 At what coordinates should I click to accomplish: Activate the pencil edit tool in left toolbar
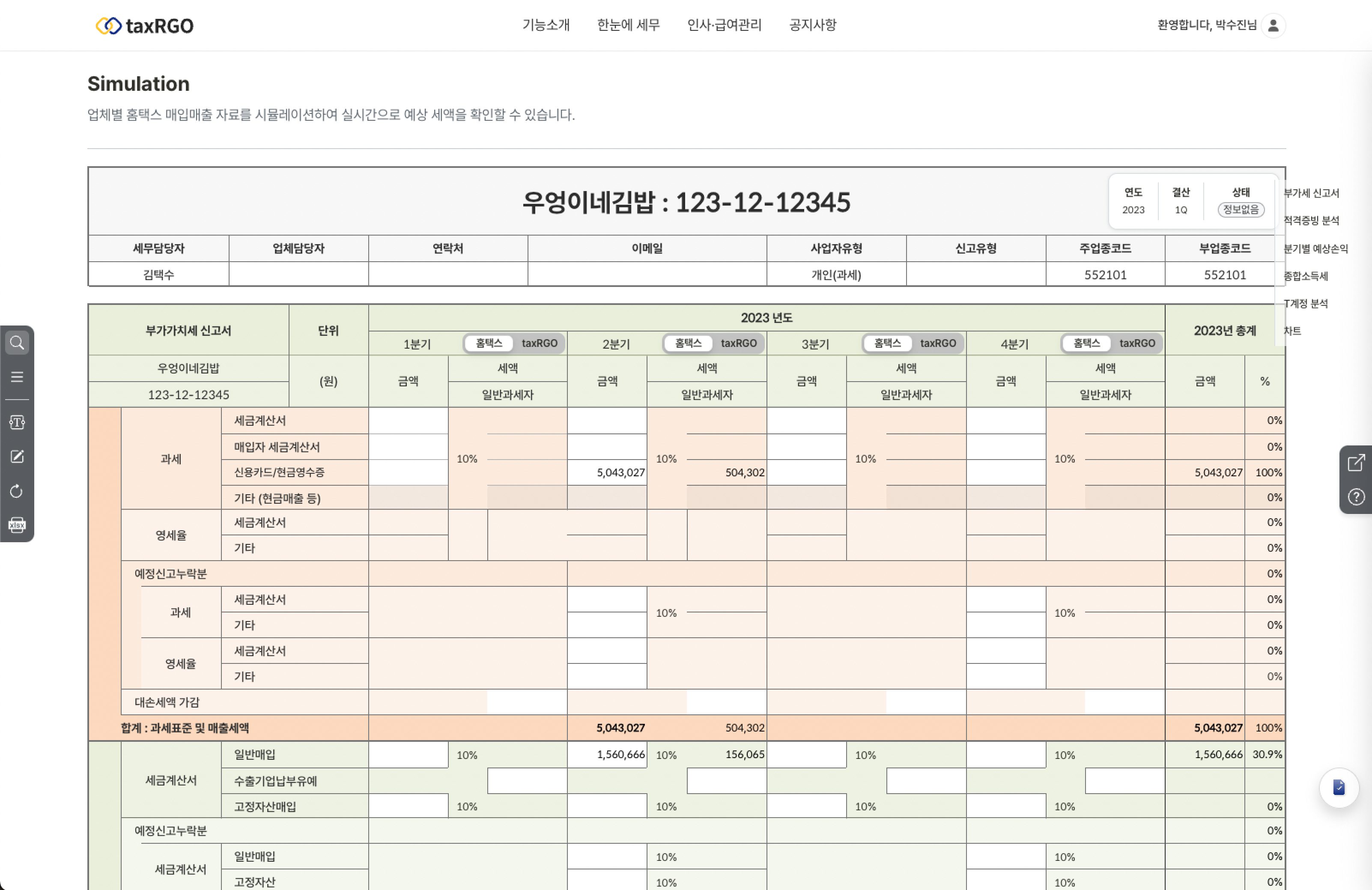coord(17,457)
